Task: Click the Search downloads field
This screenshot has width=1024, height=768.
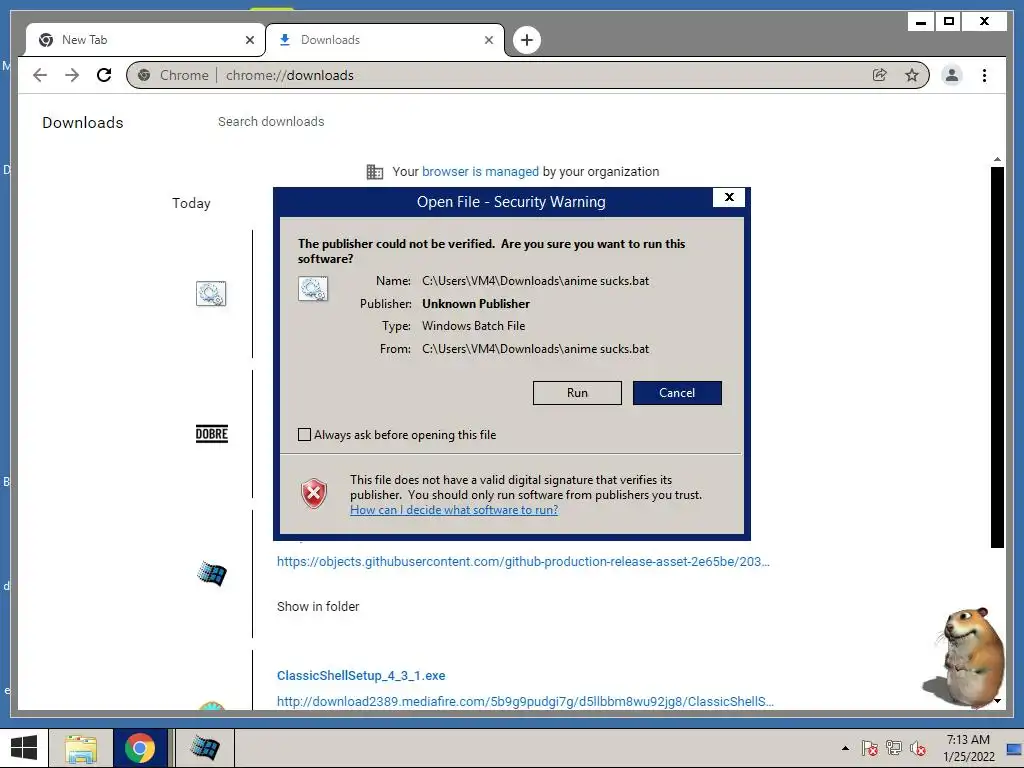Action: (x=271, y=121)
